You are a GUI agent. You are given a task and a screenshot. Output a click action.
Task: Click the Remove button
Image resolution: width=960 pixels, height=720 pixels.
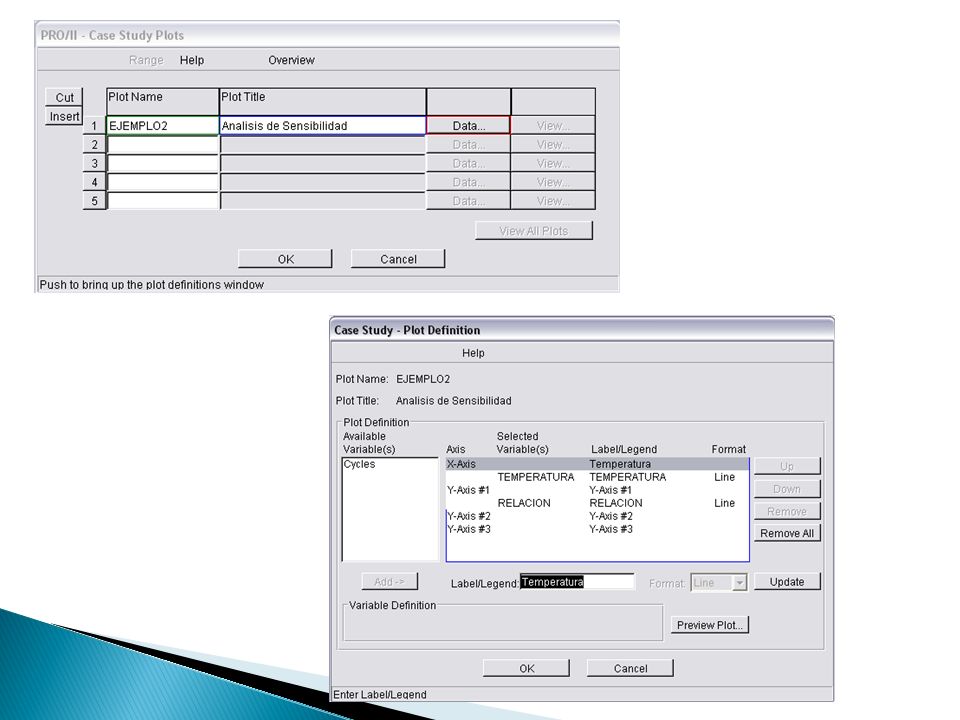tap(787, 511)
